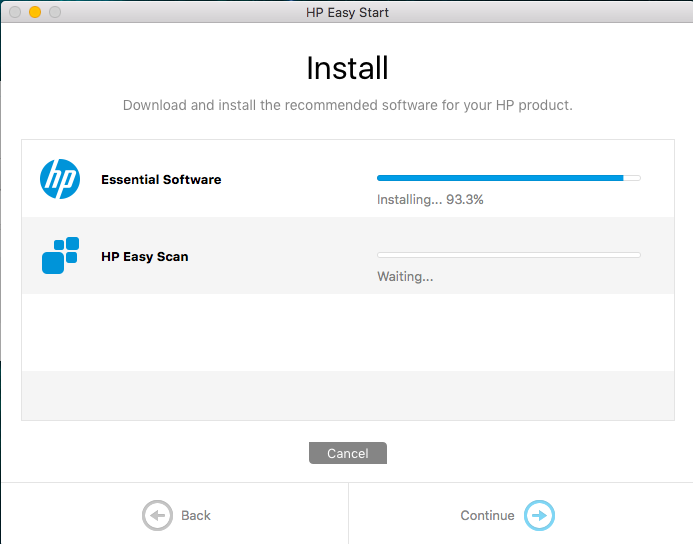
Task: Click the Back arrow circle icon
Action: pos(157,515)
